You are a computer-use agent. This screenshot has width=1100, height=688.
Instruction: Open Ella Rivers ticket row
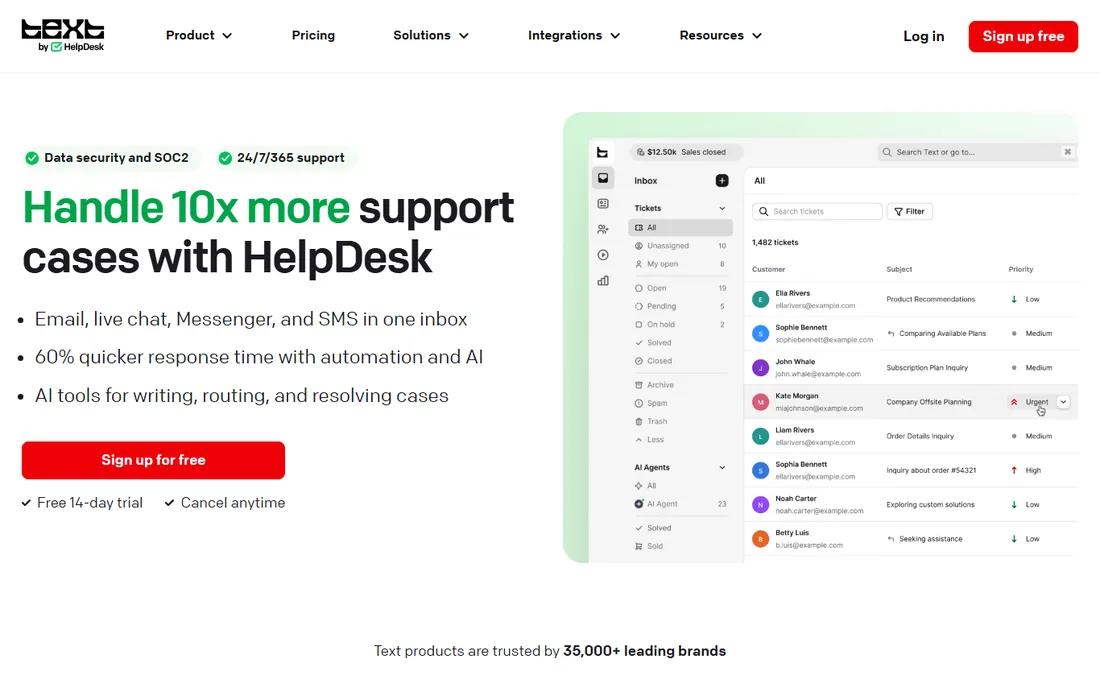[x=911, y=299]
